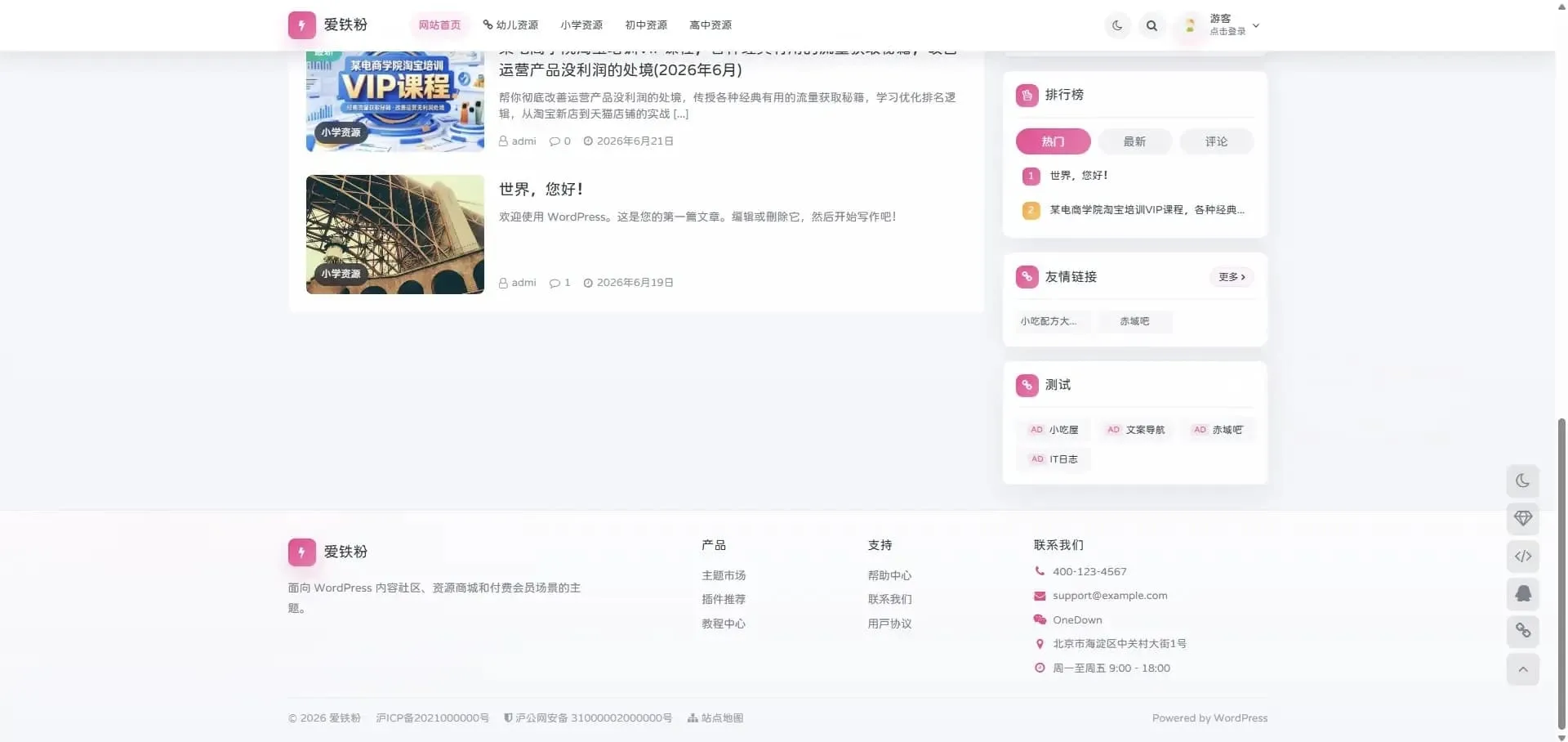Click 小学资源 badge on bridge thumbnail
The width and height of the screenshot is (1568, 742).
(x=341, y=273)
